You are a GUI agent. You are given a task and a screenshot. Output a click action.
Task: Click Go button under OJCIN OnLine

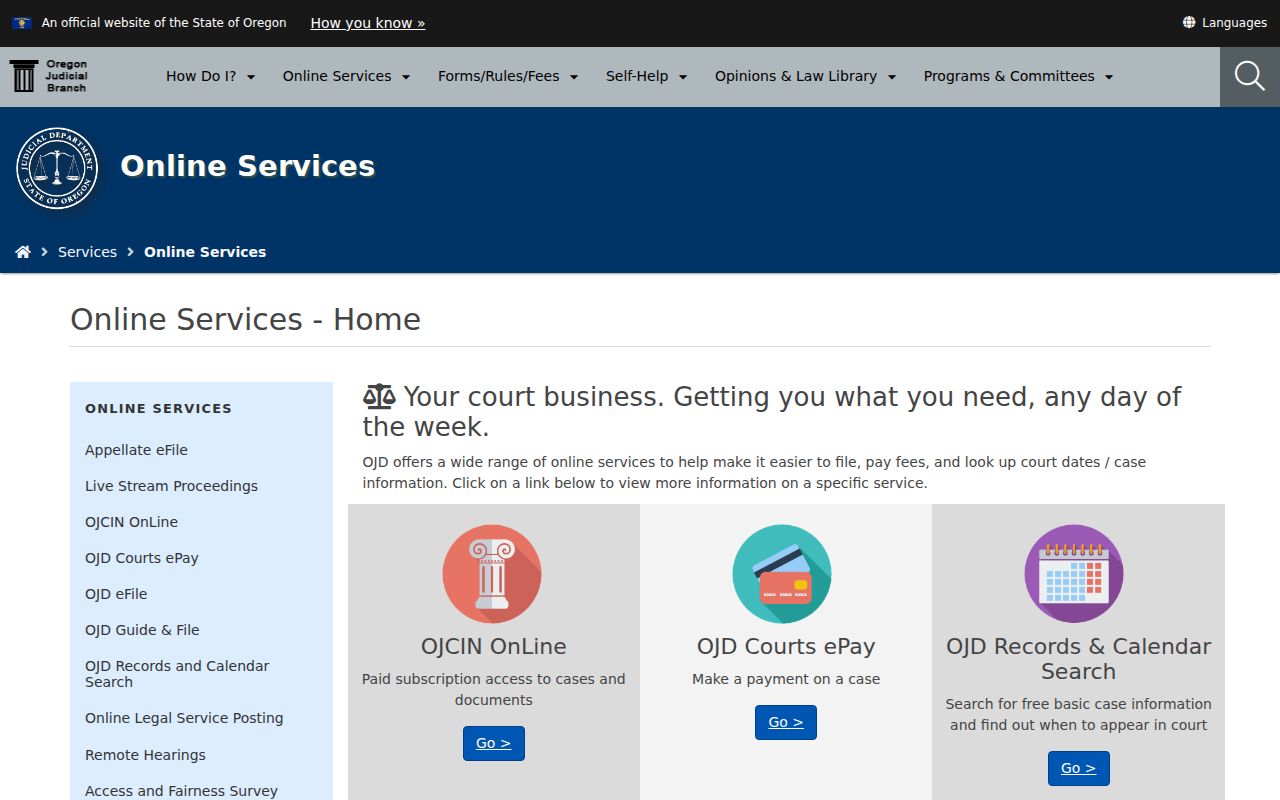494,743
